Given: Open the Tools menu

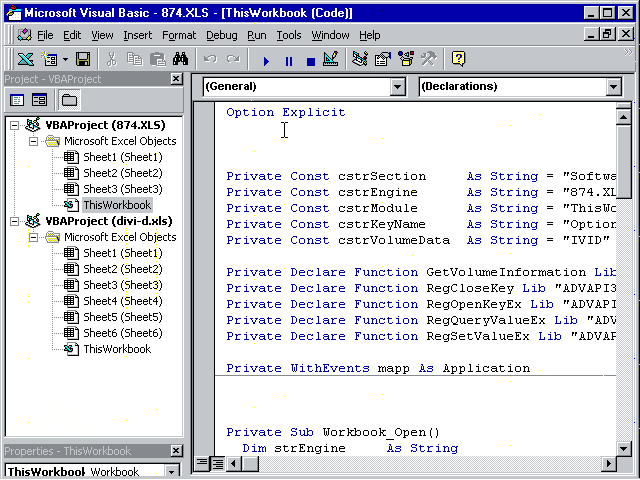Looking at the screenshot, I should (x=289, y=36).
